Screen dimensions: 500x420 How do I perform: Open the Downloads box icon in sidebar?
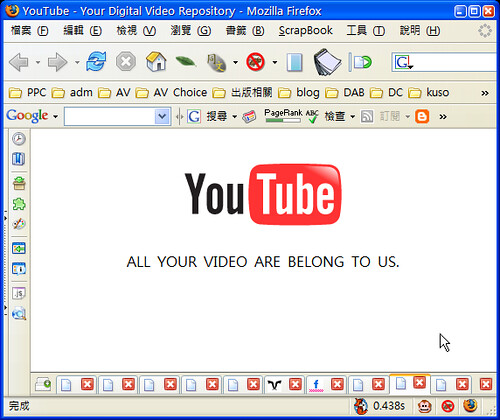(19, 183)
